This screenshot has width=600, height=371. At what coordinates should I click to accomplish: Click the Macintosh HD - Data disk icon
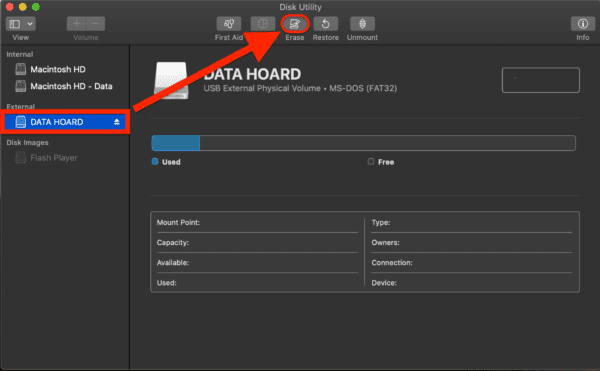pyautogui.click(x=21, y=86)
